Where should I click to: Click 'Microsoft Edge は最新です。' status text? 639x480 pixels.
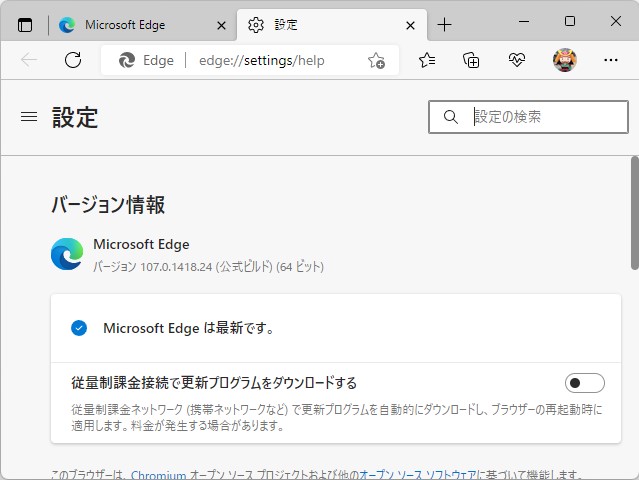[x=188, y=328]
